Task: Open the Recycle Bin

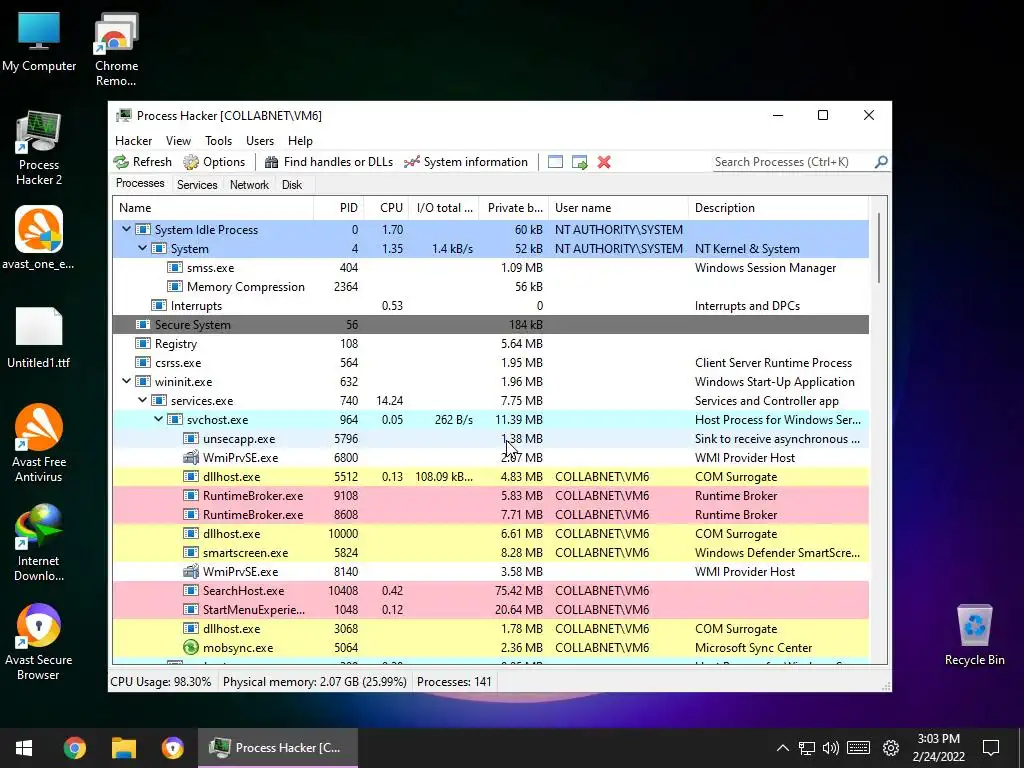Action: (974, 635)
